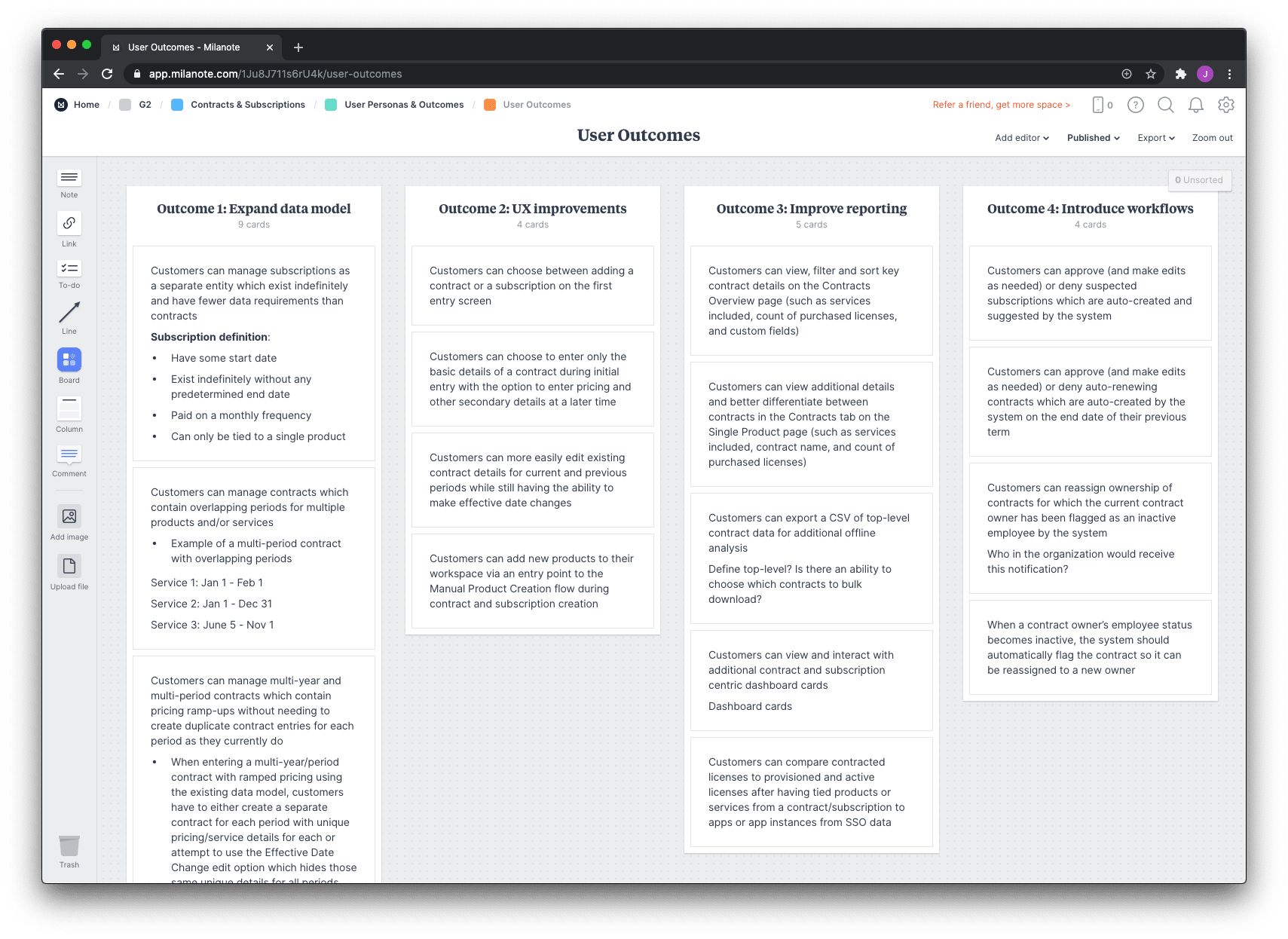Select Outcome 1: Expand data model heading
1288x939 pixels.
click(254, 209)
